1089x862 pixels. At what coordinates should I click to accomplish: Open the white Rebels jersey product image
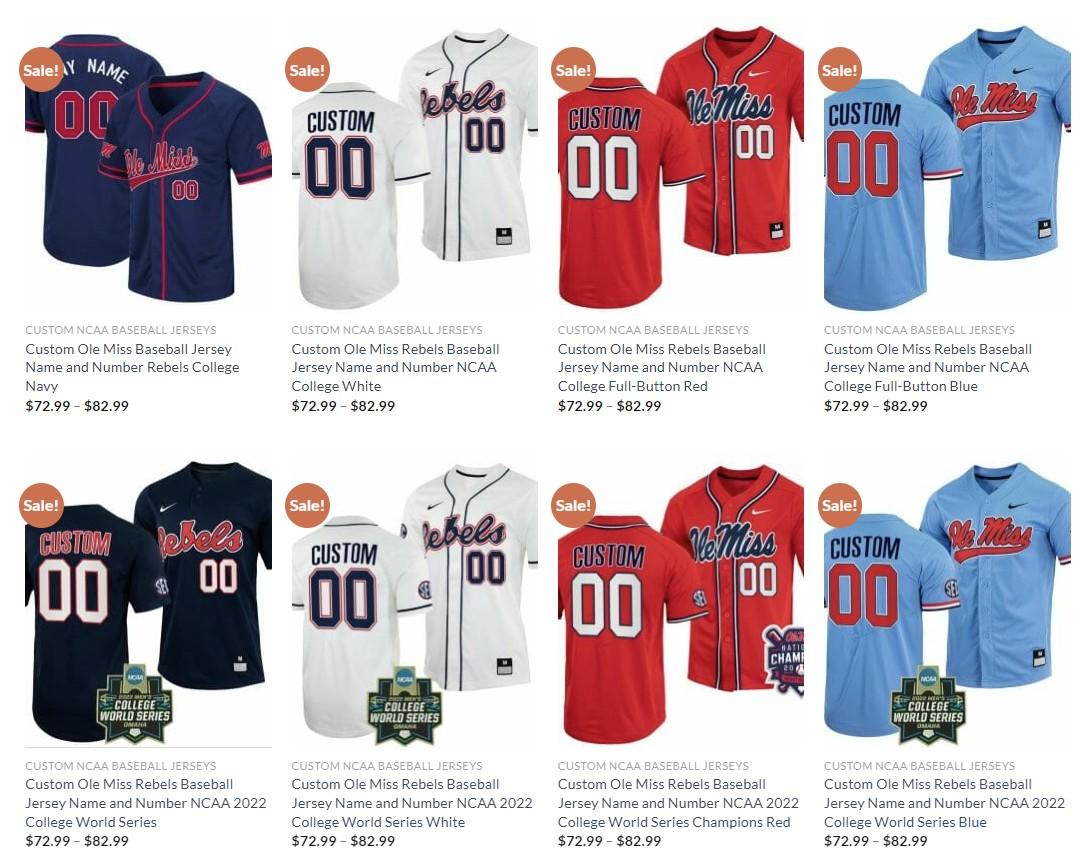tap(415, 167)
